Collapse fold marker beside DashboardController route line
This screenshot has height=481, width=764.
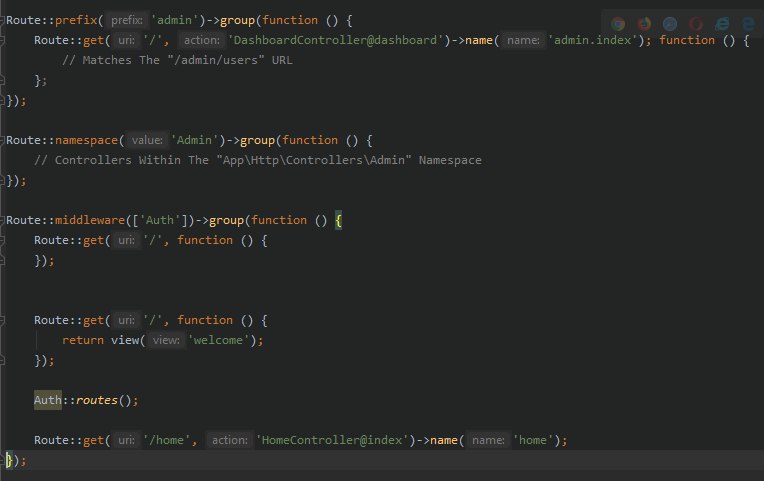click(2, 40)
